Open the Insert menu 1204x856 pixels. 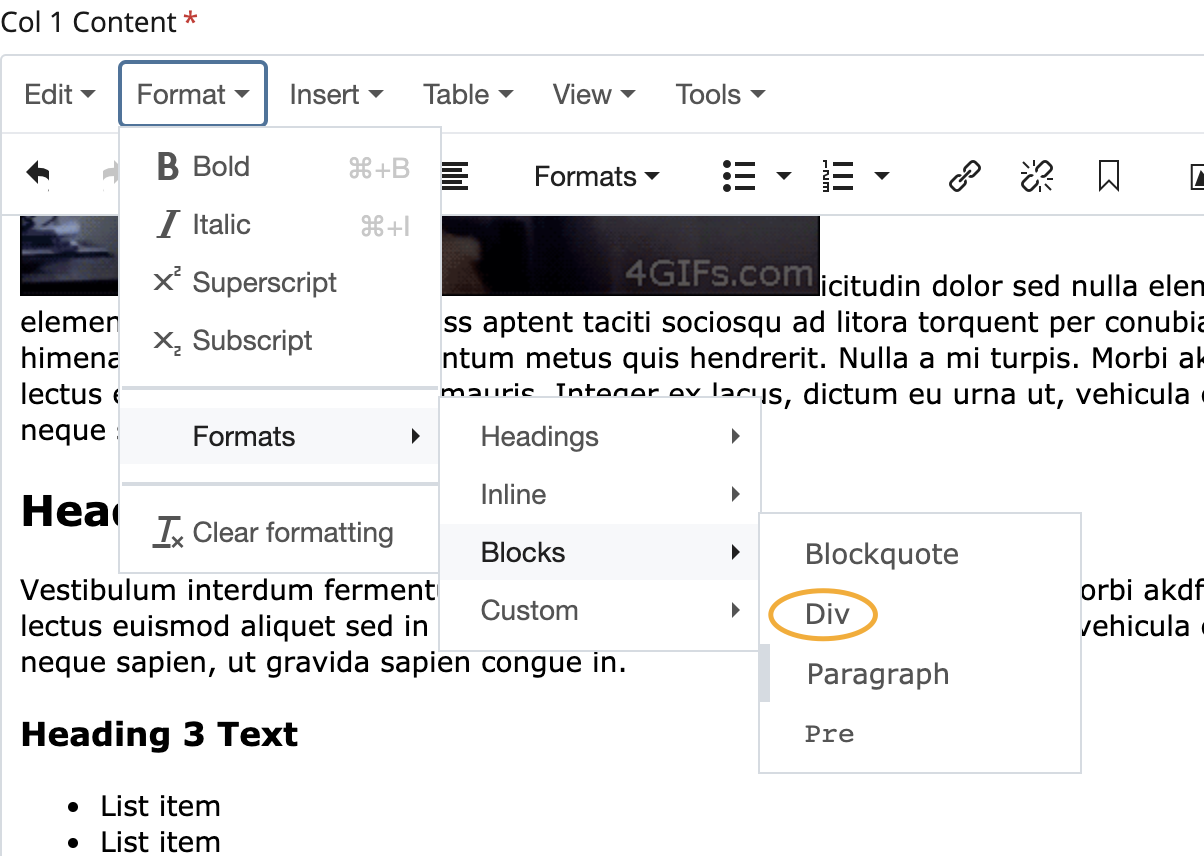(x=336, y=95)
